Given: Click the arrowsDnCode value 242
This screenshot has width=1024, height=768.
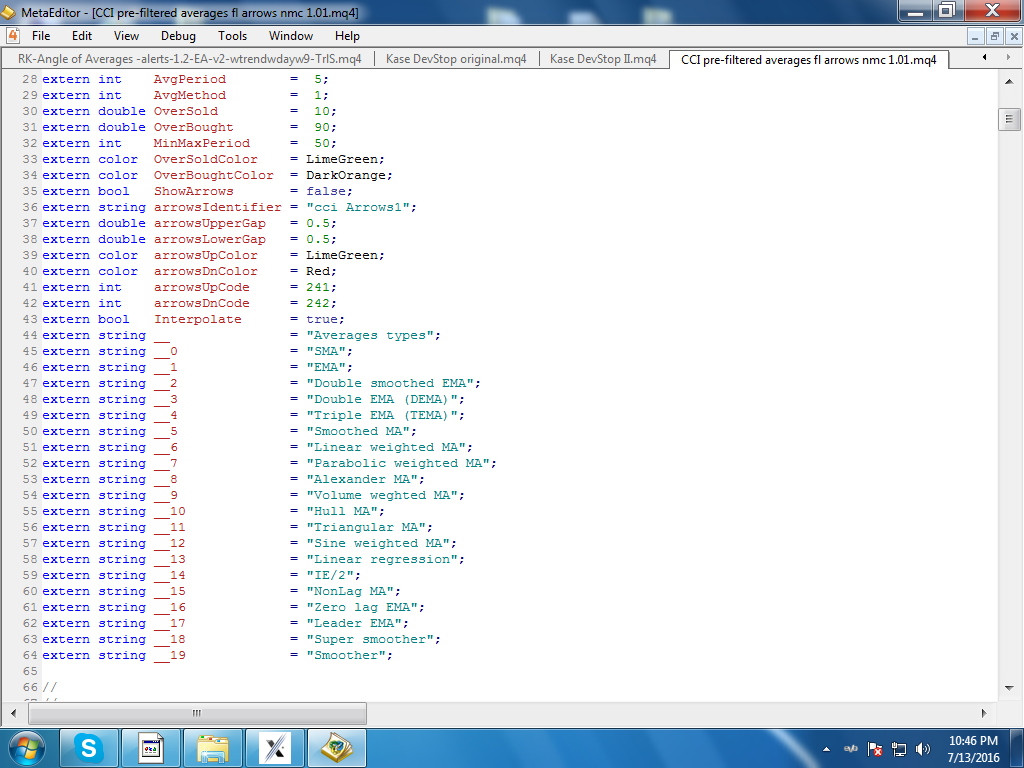Looking at the screenshot, I should click(318, 303).
